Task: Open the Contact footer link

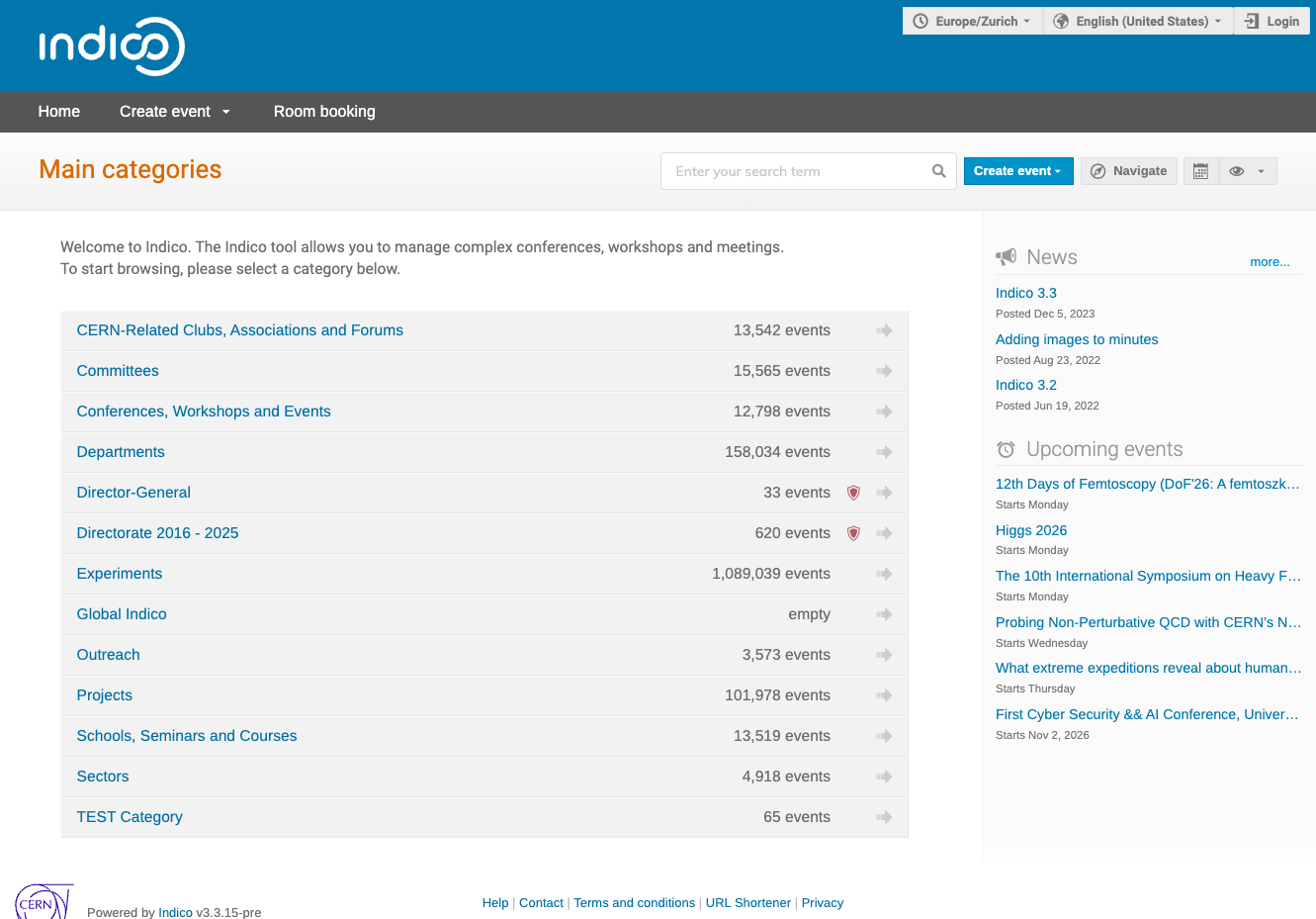Action: coord(541,903)
